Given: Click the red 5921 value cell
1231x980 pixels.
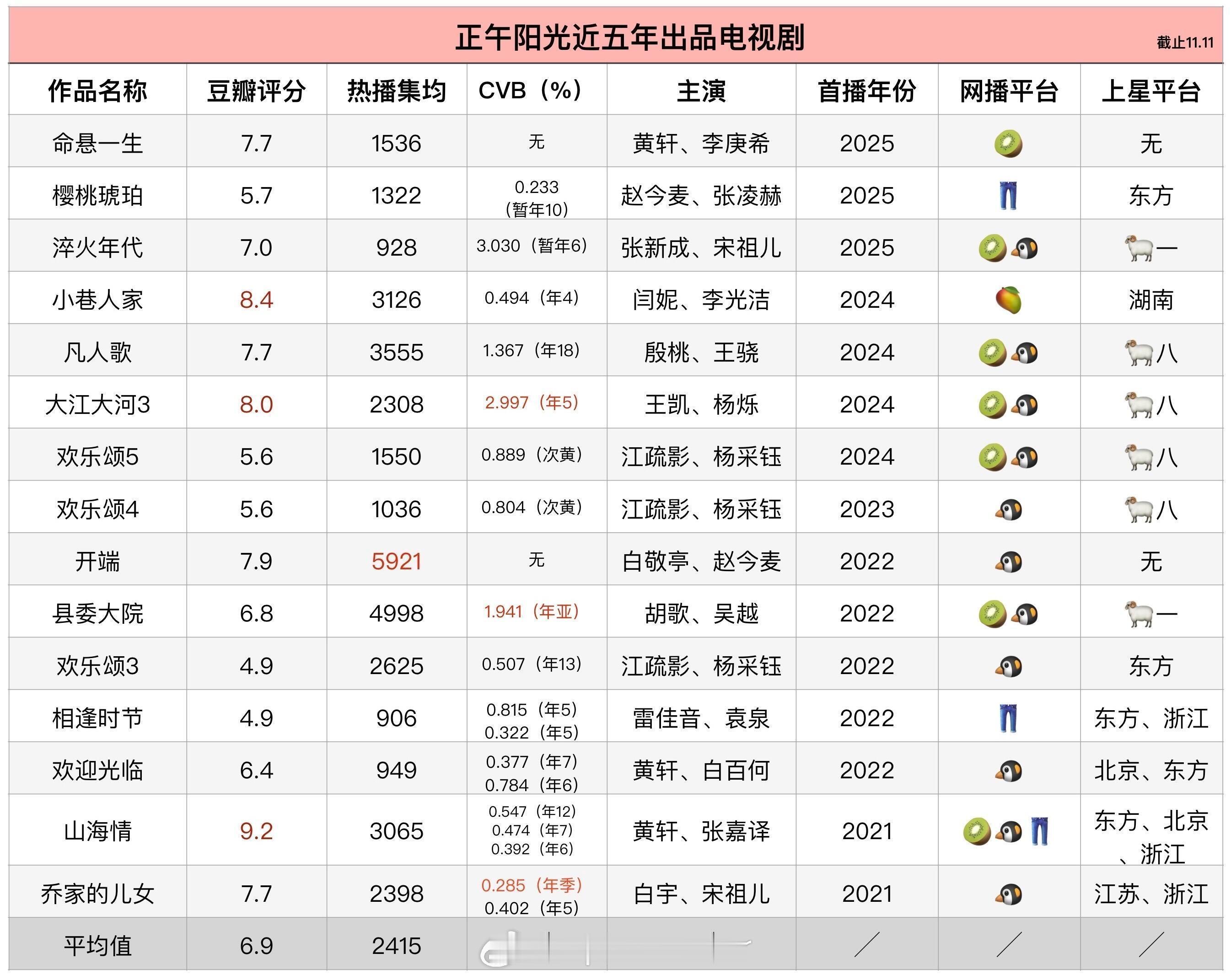Looking at the screenshot, I should tap(396, 562).
